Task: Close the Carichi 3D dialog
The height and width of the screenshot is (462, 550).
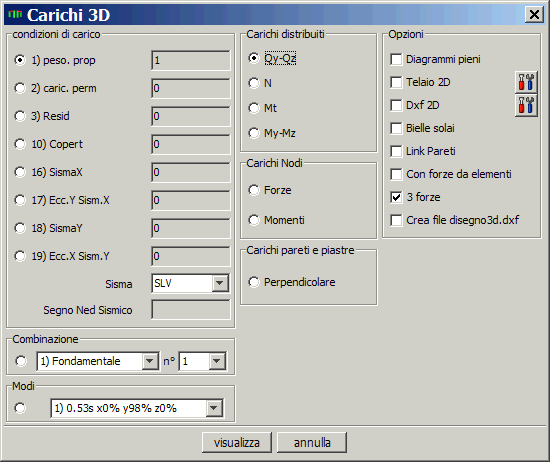Action: (534, 15)
